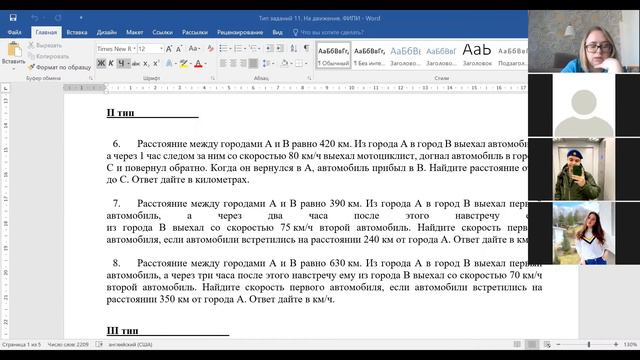The image size is (640, 360).
Task: Open borders dropdown arrow
Action: [x=306, y=64]
